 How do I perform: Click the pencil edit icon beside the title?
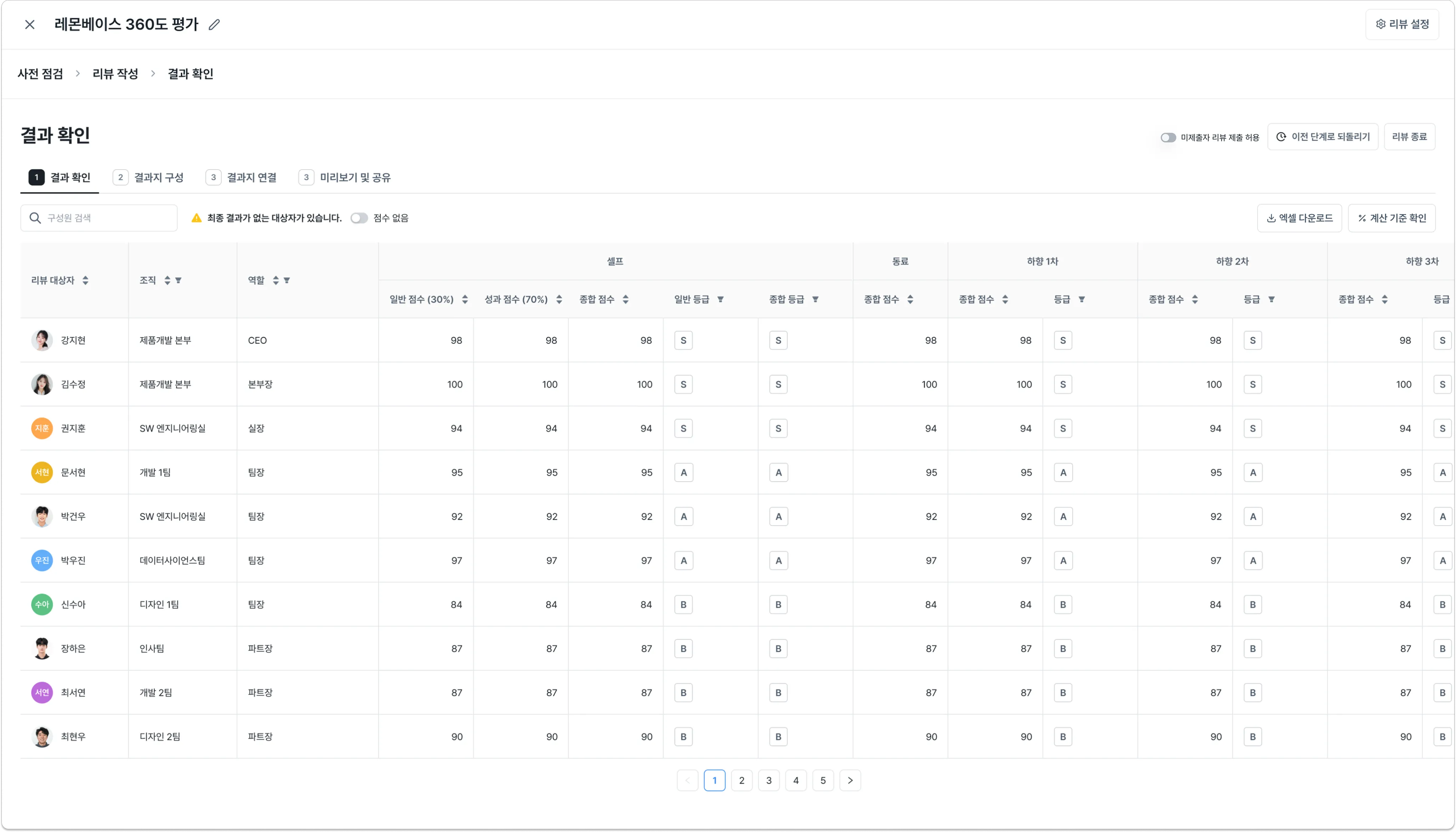214,25
